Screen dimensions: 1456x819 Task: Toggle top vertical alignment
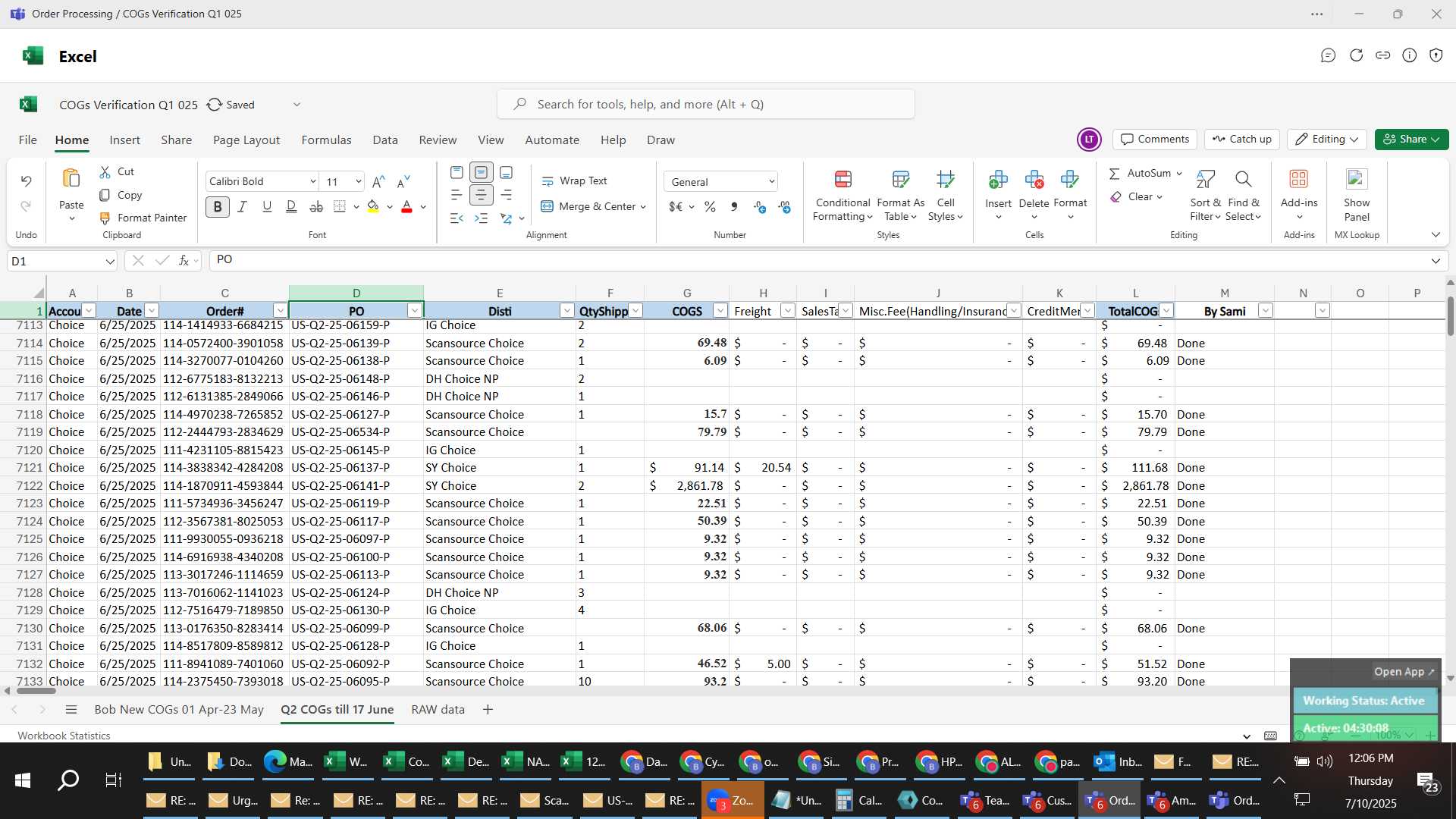pyautogui.click(x=457, y=172)
